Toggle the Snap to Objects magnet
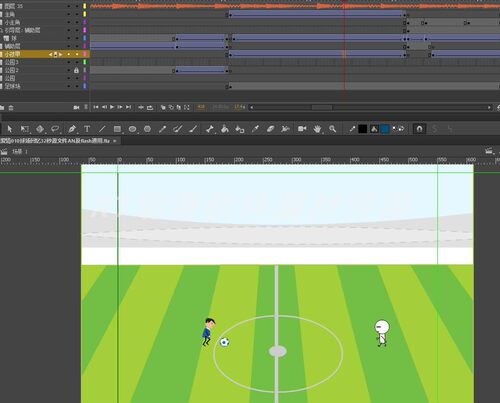 (419, 129)
